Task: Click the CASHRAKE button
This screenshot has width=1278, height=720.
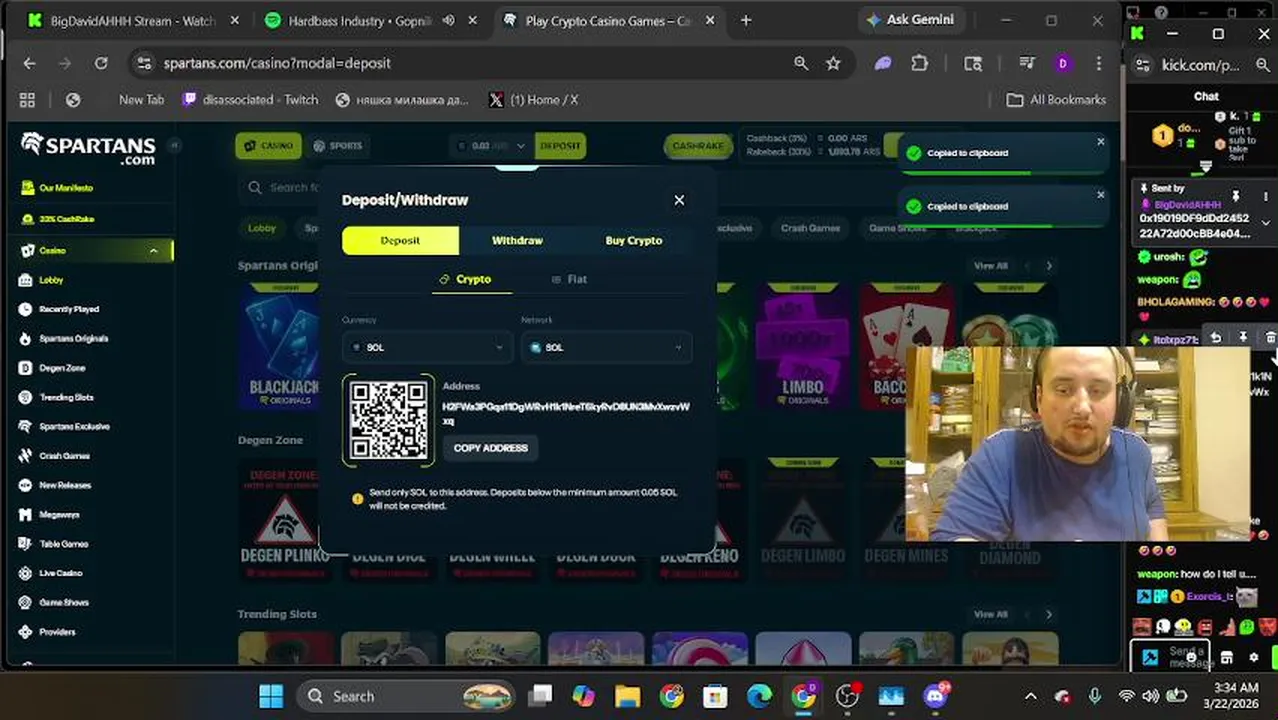Action: [x=698, y=146]
